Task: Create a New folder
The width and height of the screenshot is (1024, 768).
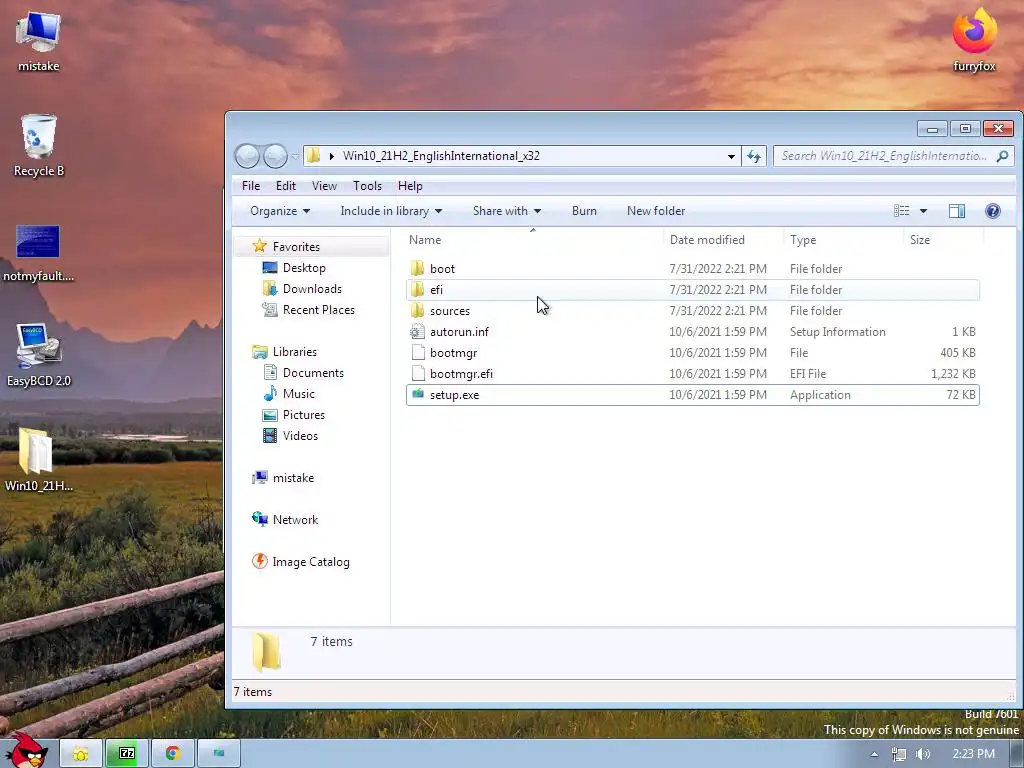Action: pos(656,211)
